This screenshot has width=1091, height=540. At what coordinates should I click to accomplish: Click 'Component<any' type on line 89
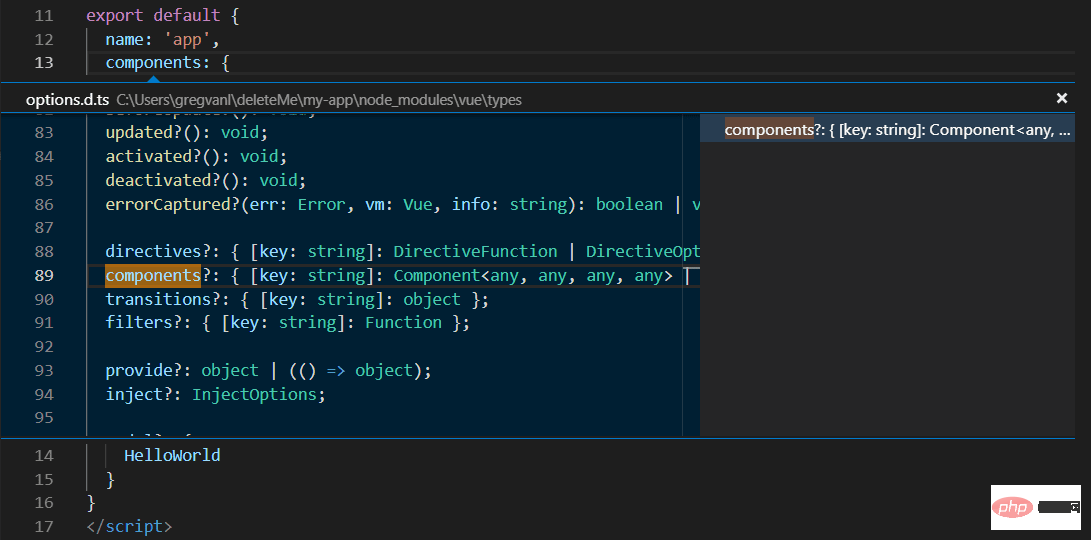tap(454, 276)
